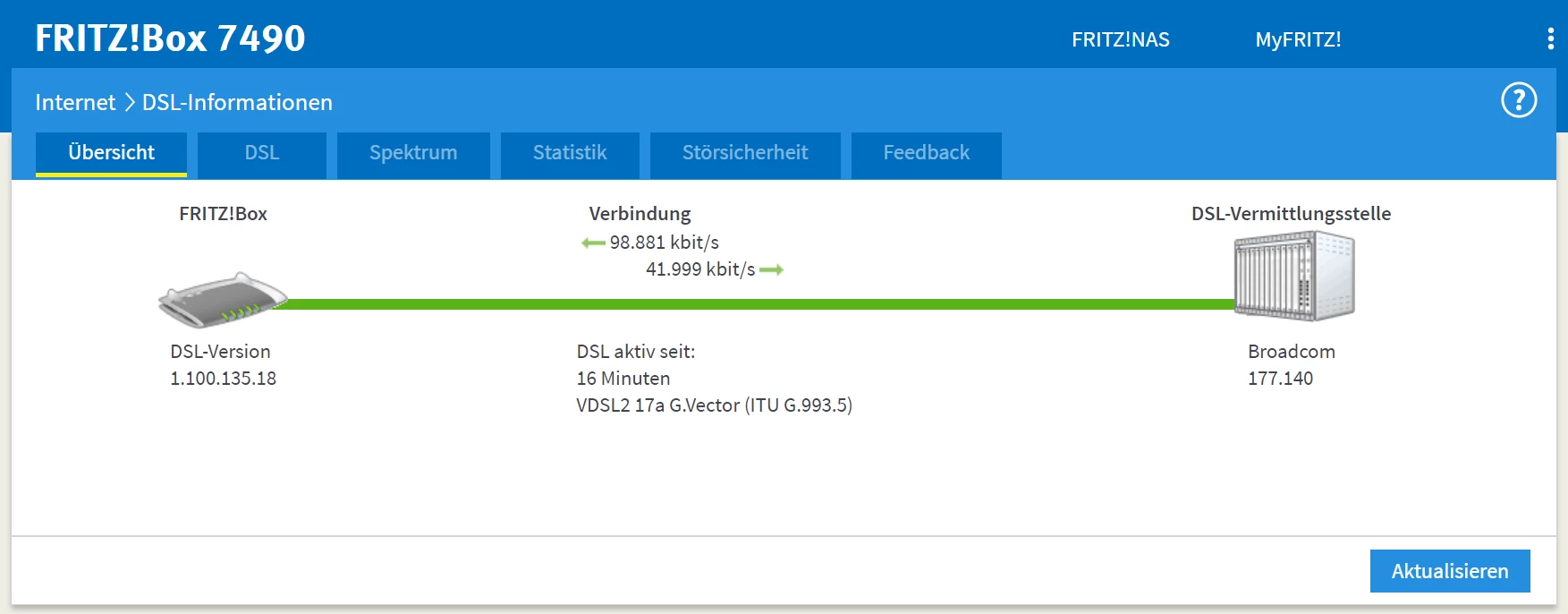Click the DSL-Informationen breadcrumb
1568x614 pixels.
pyautogui.click(x=237, y=103)
